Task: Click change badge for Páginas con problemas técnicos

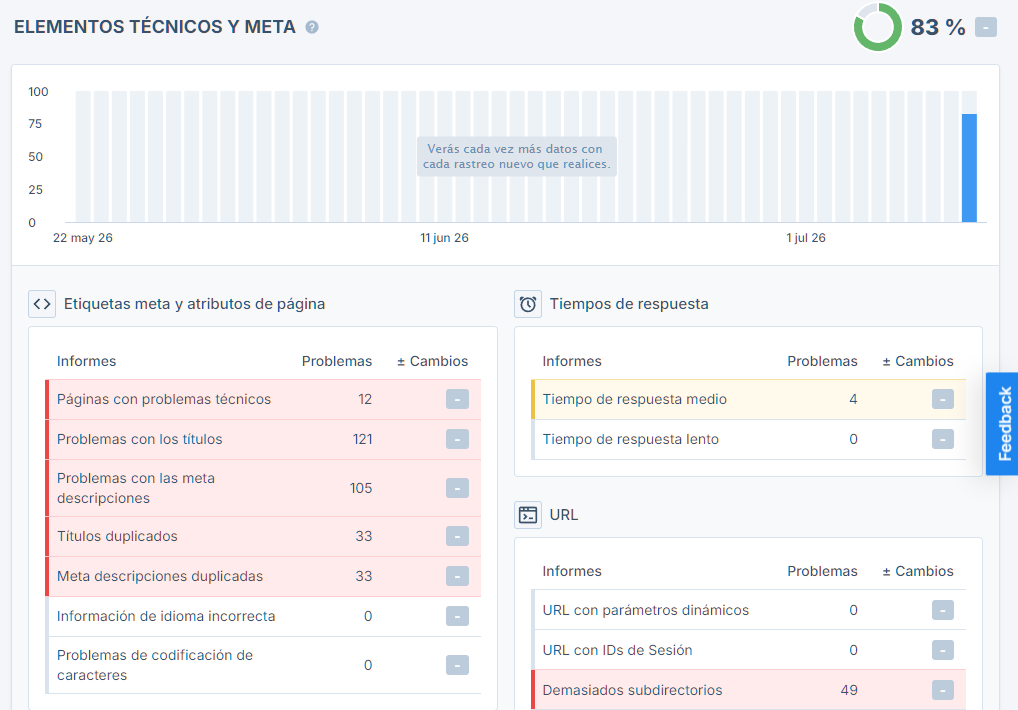Action: click(457, 399)
